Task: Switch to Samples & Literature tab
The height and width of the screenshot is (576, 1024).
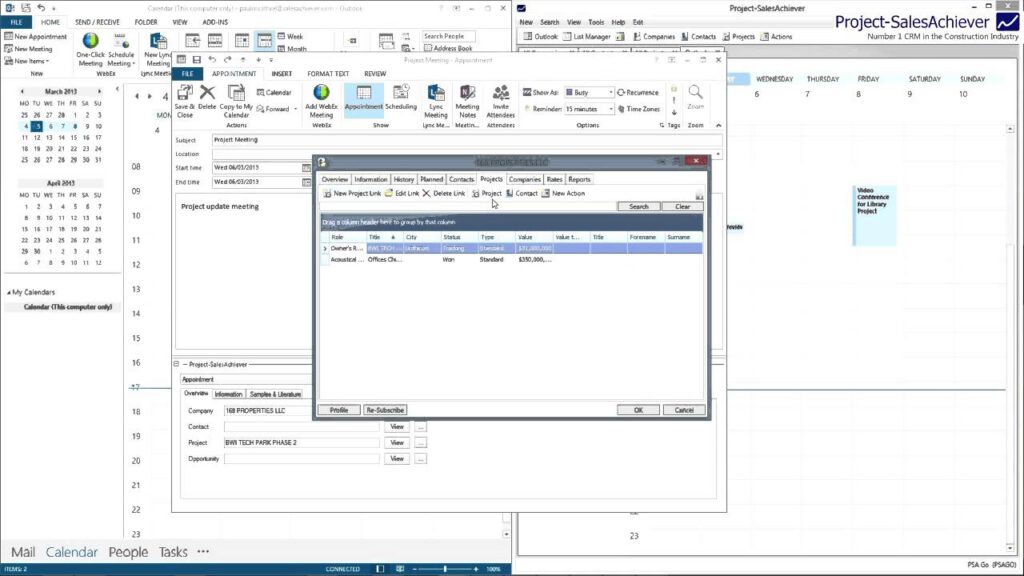Action: click(x=275, y=394)
